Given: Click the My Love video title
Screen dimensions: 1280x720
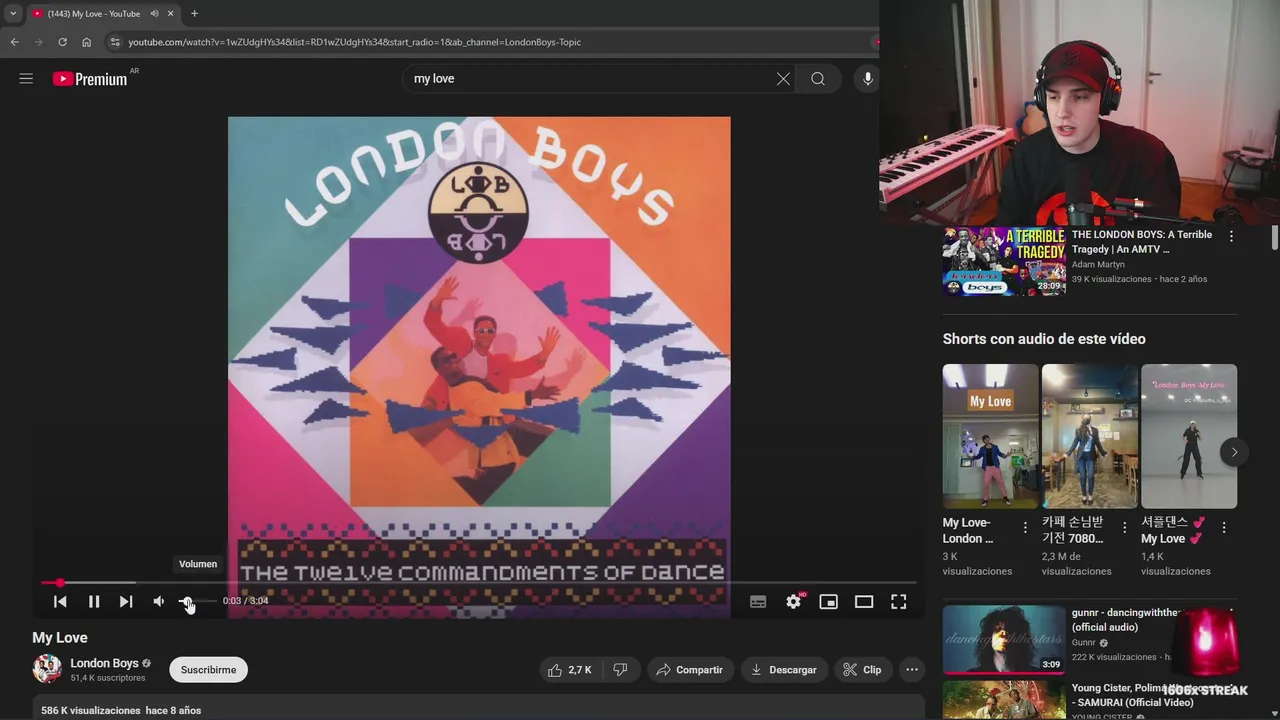Looking at the screenshot, I should [x=60, y=638].
